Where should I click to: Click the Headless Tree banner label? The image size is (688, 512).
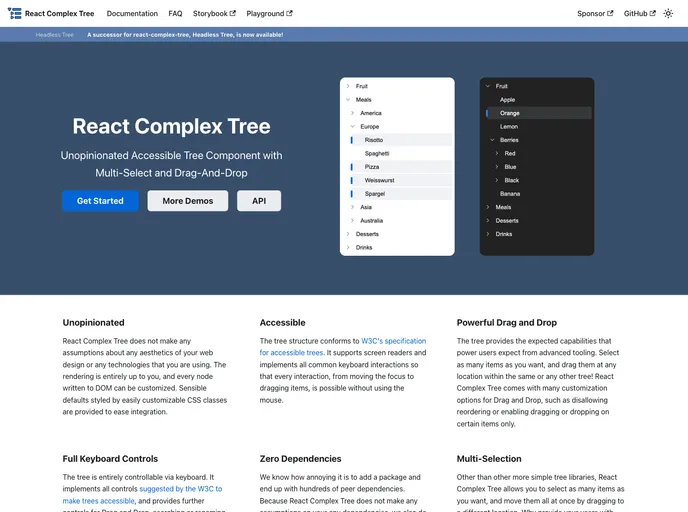(x=55, y=35)
